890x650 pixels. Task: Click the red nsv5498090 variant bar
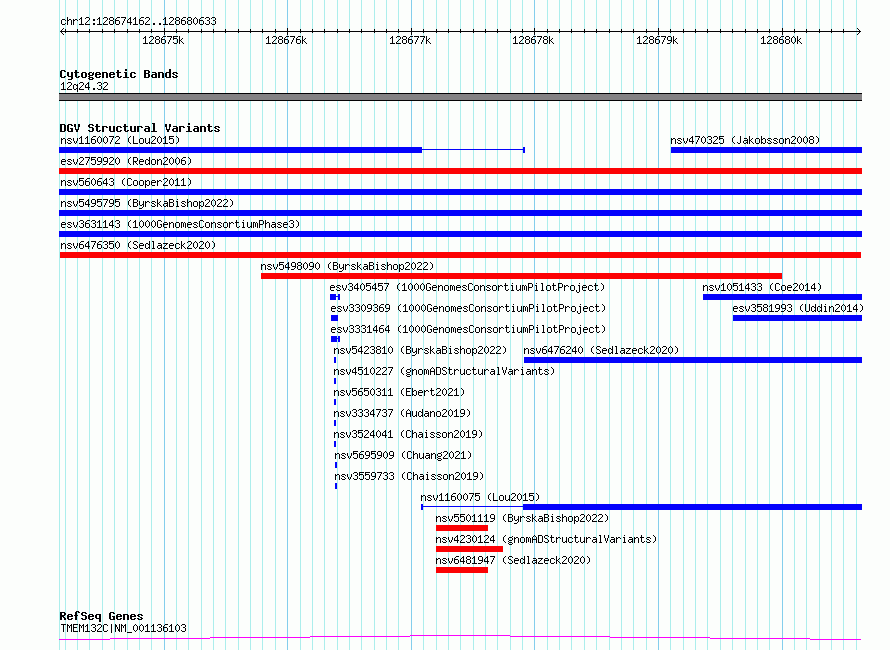click(x=521, y=276)
